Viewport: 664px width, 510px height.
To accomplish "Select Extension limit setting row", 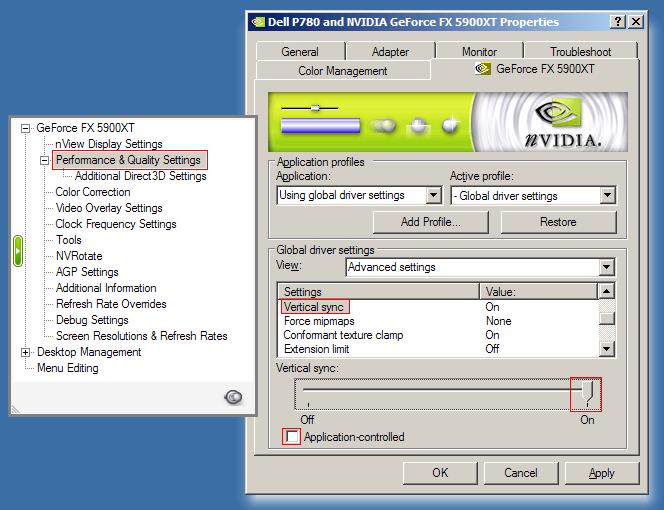I will tap(437, 349).
